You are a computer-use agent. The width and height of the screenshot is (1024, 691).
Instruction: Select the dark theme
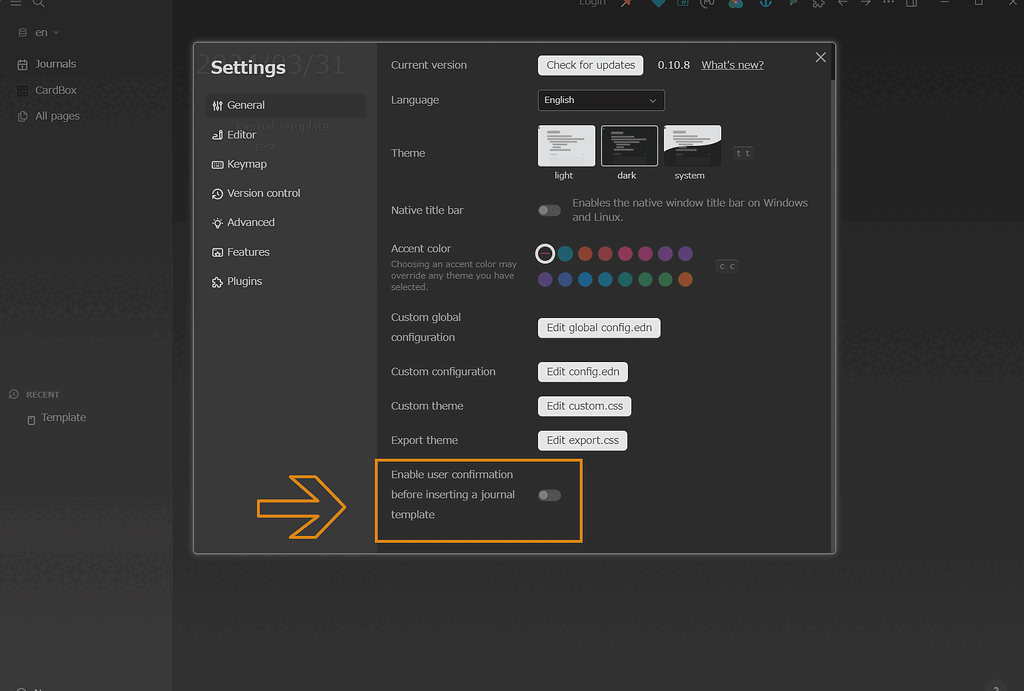(628, 145)
